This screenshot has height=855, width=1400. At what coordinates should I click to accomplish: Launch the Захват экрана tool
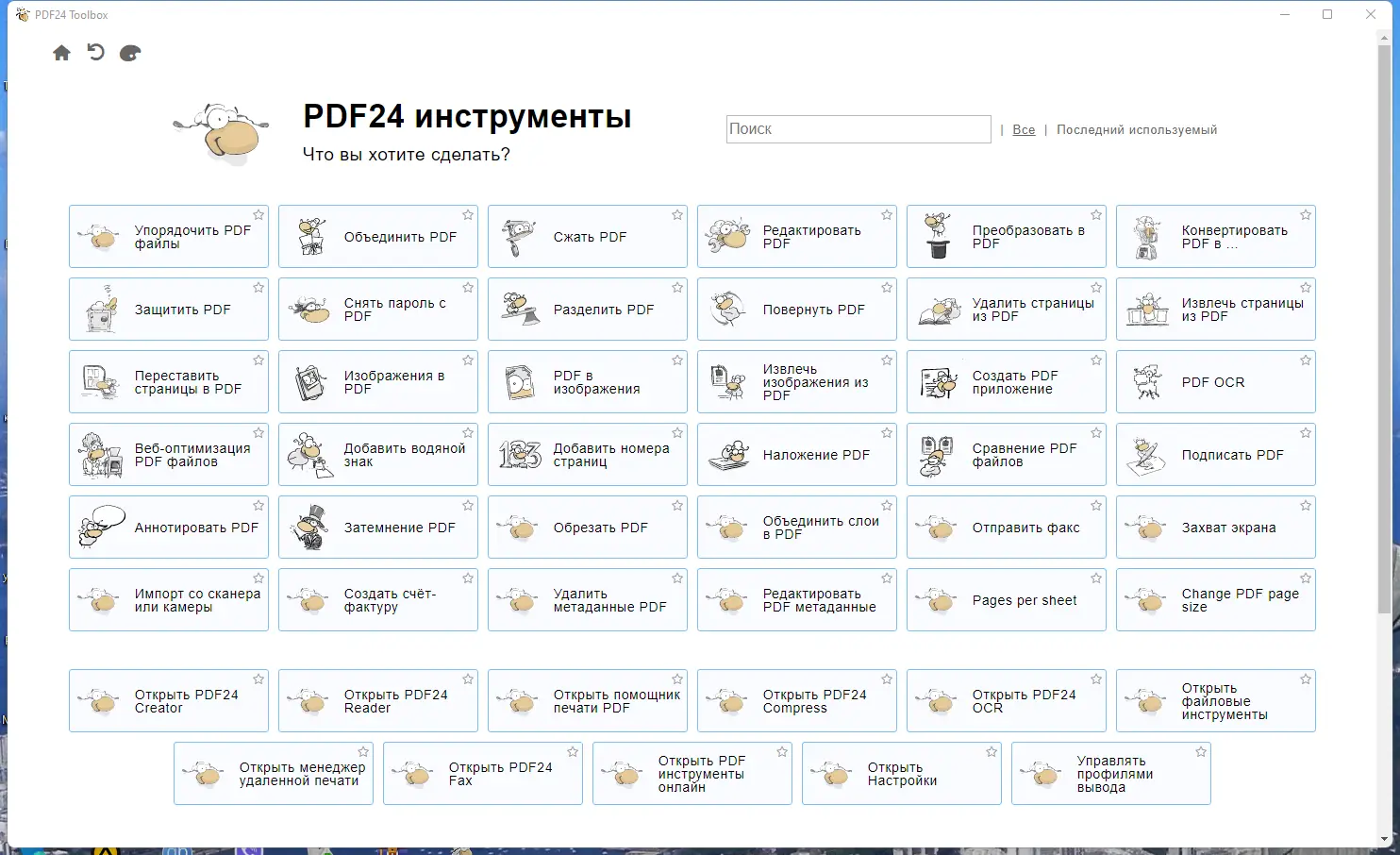tap(1215, 527)
